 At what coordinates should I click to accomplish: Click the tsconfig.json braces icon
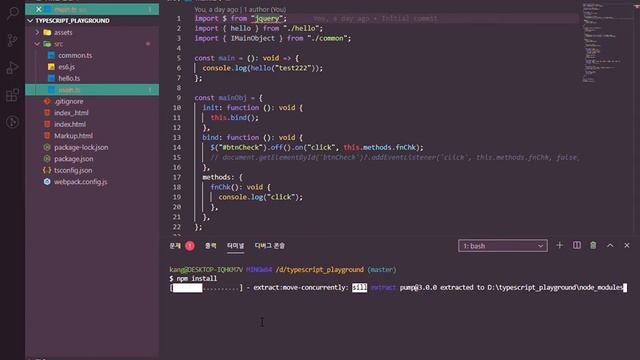pyautogui.click(x=47, y=170)
